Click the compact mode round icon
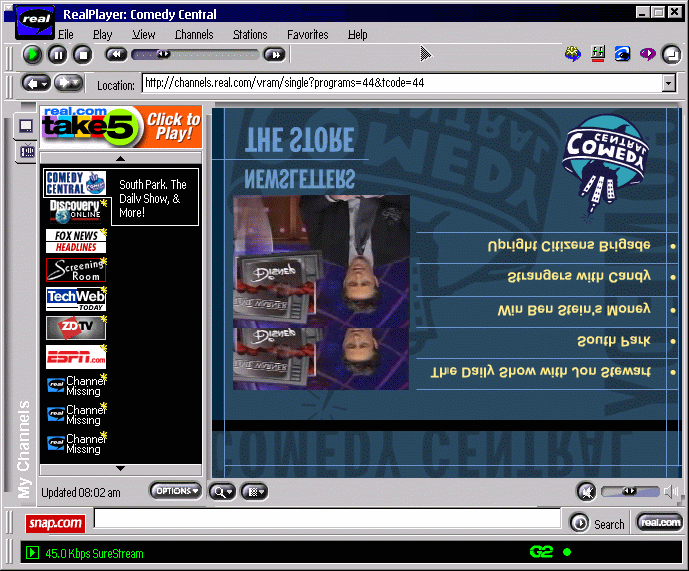The height and width of the screenshot is (571, 689). tap(671, 55)
